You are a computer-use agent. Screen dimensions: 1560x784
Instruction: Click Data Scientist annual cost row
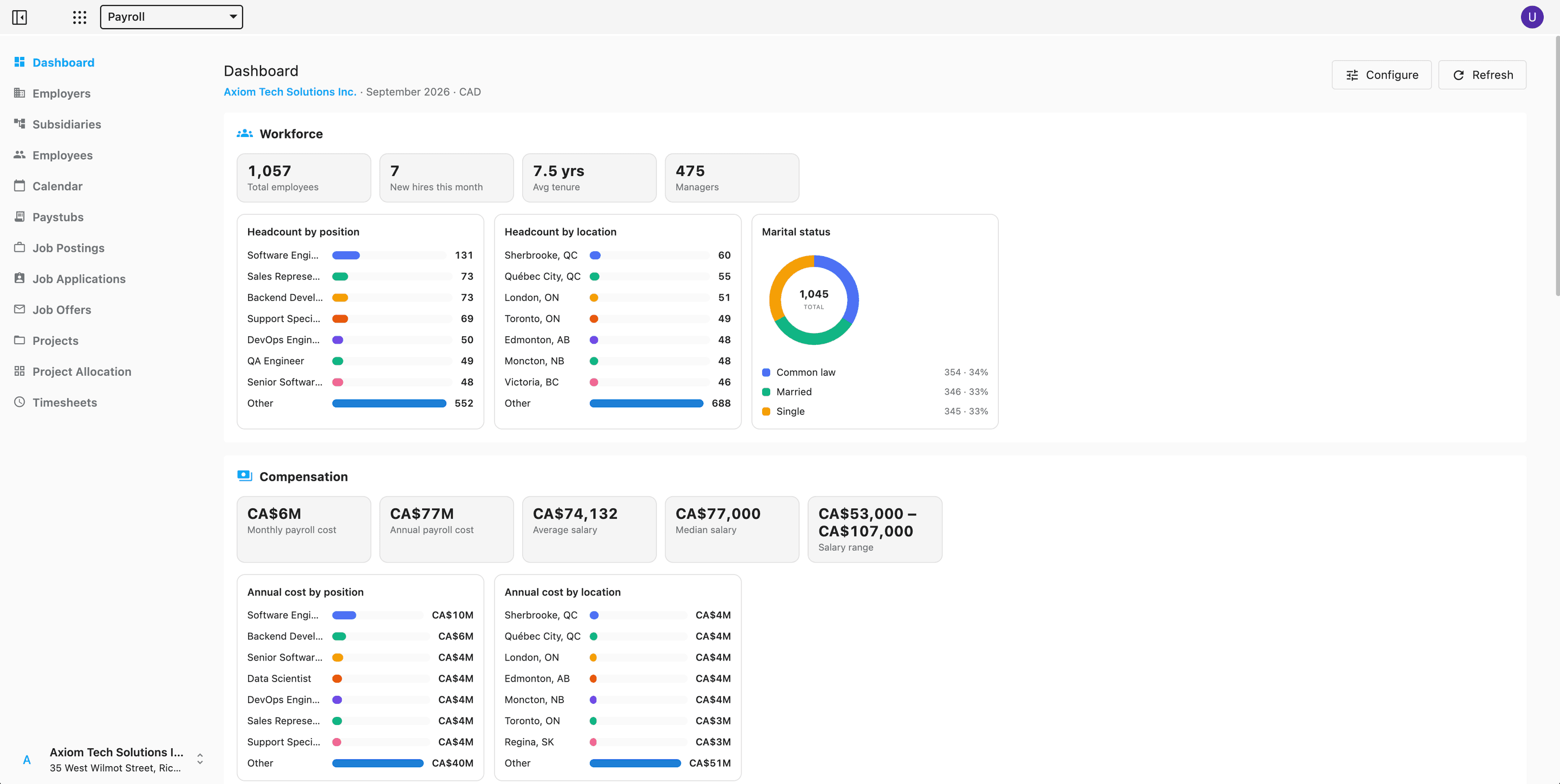(360, 678)
